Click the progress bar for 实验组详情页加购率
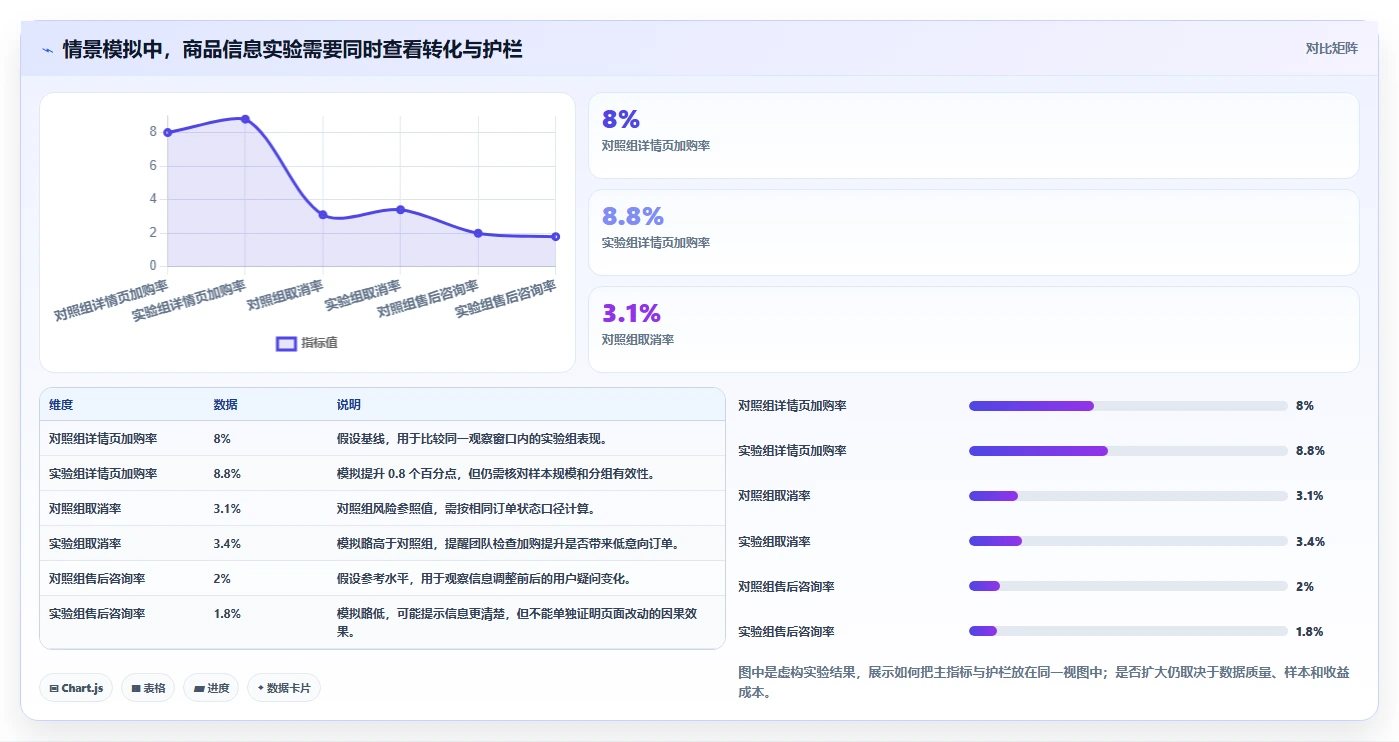 (1128, 451)
